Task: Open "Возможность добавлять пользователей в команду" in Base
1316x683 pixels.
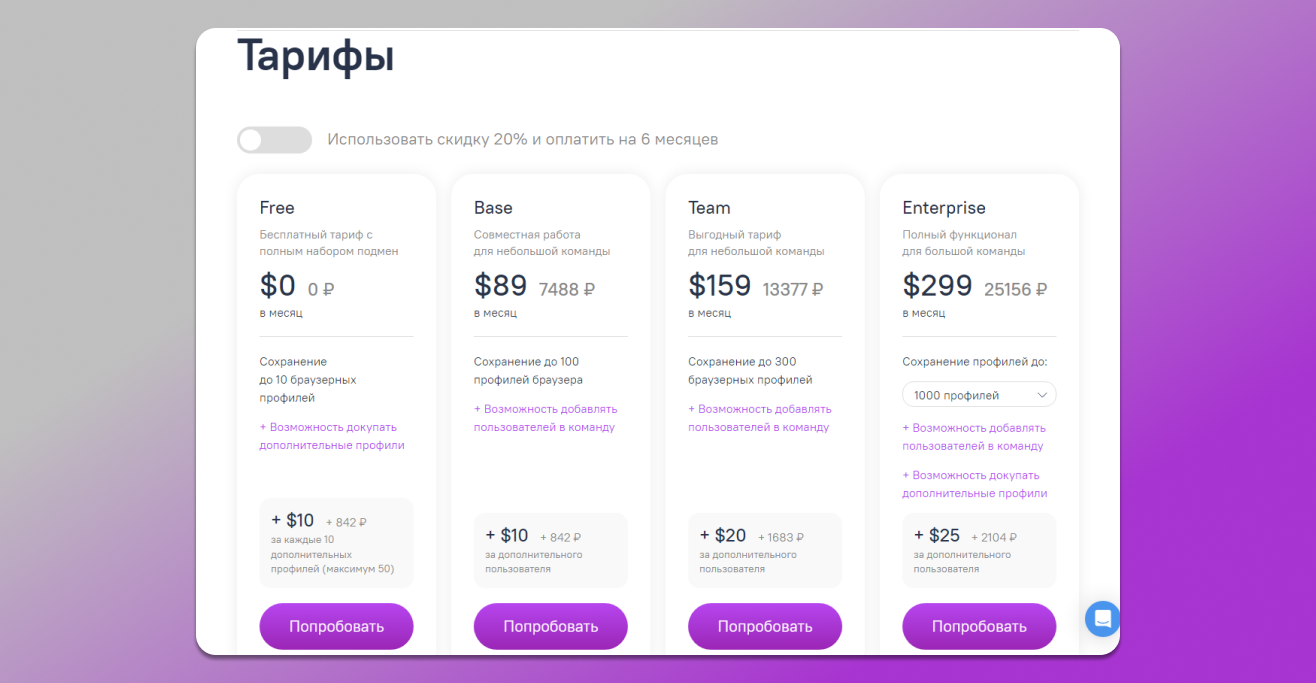Action: pos(545,417)
